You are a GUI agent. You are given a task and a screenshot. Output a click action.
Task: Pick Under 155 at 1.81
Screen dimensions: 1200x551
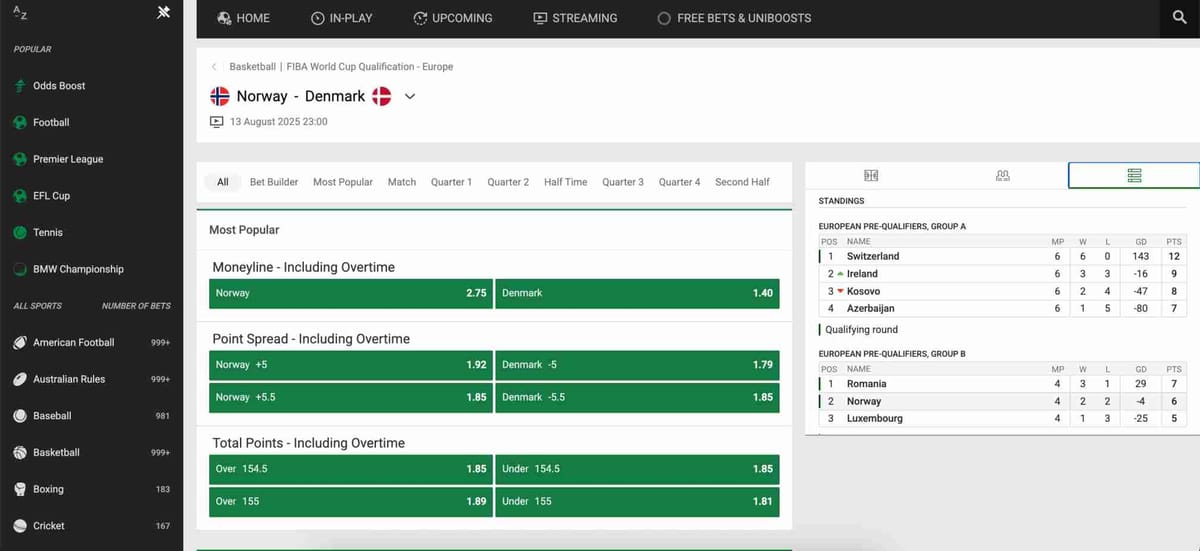pos(637,501)
